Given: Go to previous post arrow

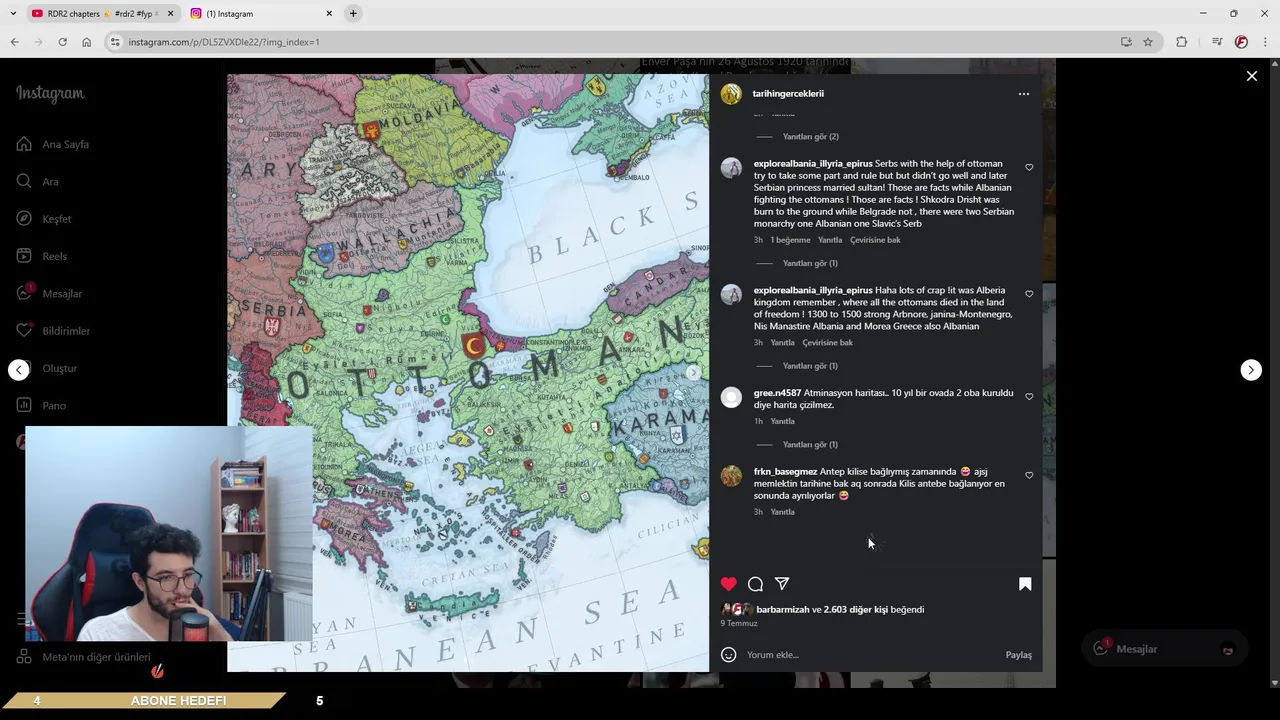Looking at the screenshot, I should 19,370.
